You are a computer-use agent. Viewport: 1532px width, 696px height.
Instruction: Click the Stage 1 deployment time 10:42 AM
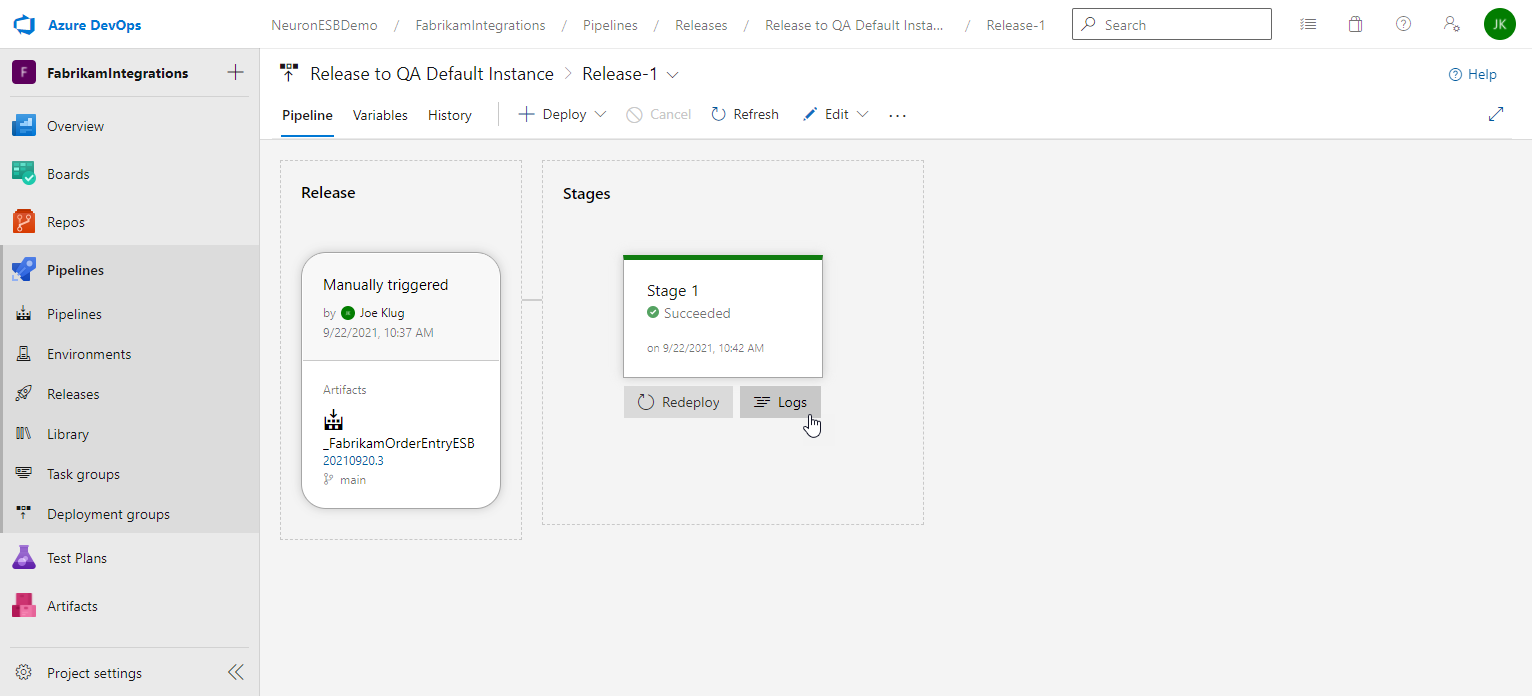click(705, 348)
